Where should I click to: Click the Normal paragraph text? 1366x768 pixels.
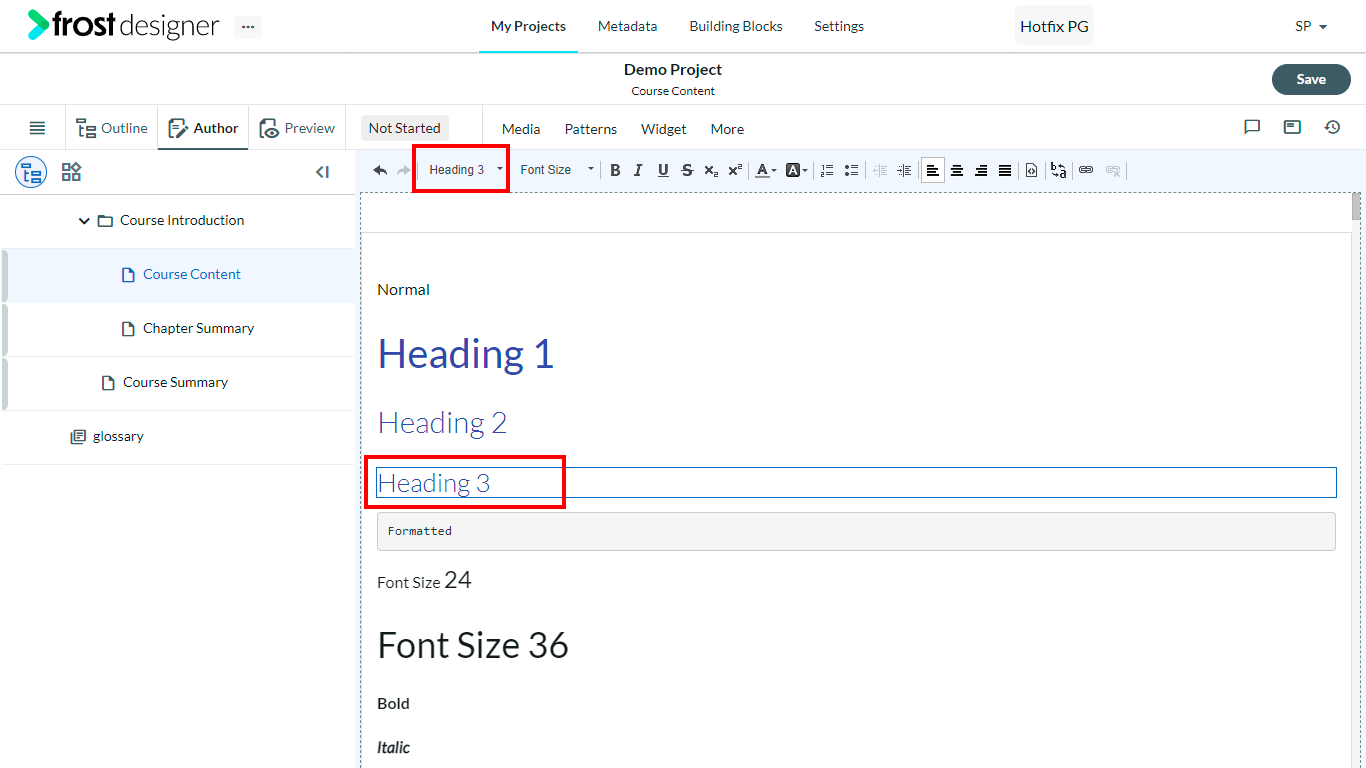(403, 290)
